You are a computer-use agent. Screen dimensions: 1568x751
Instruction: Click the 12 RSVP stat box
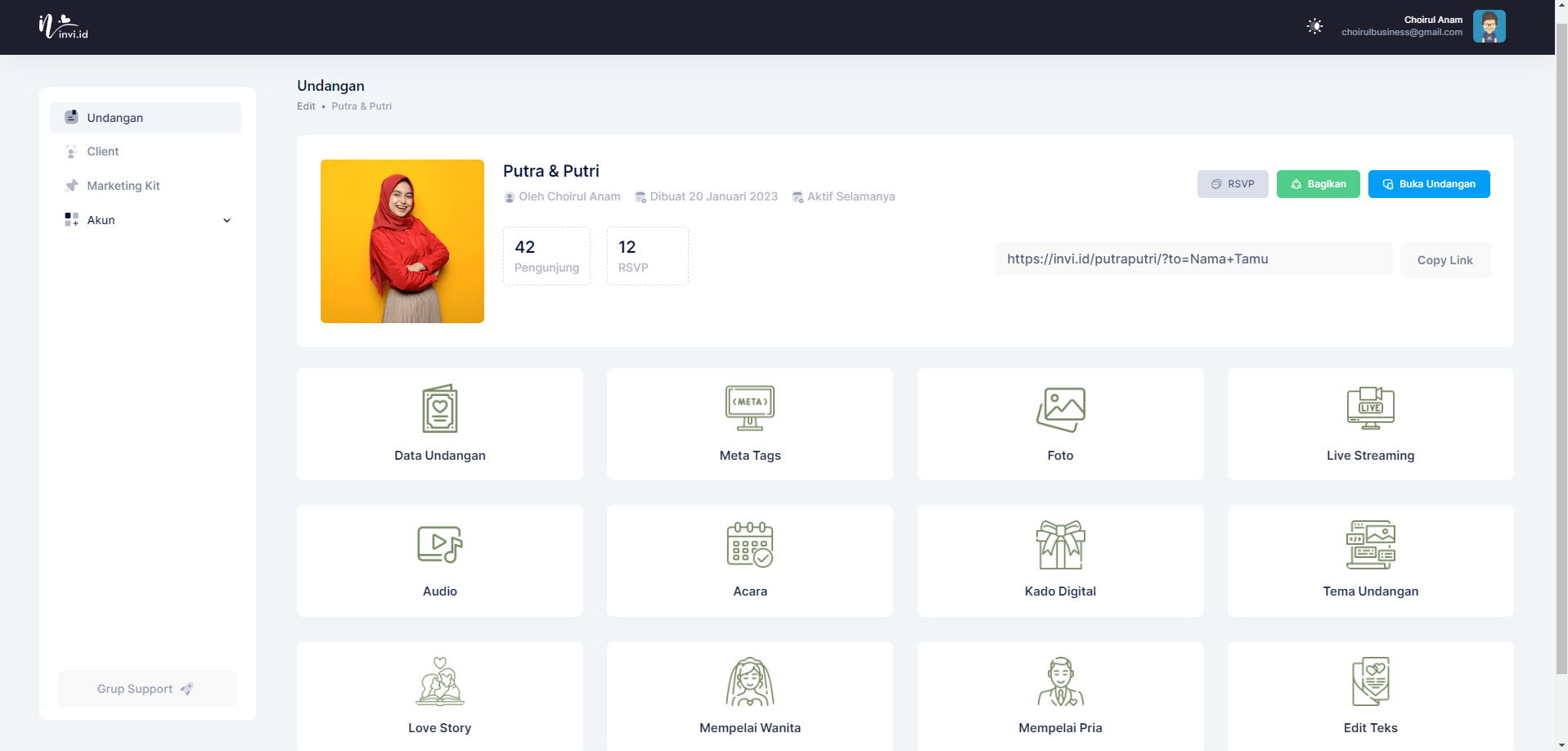pos(647,256)
